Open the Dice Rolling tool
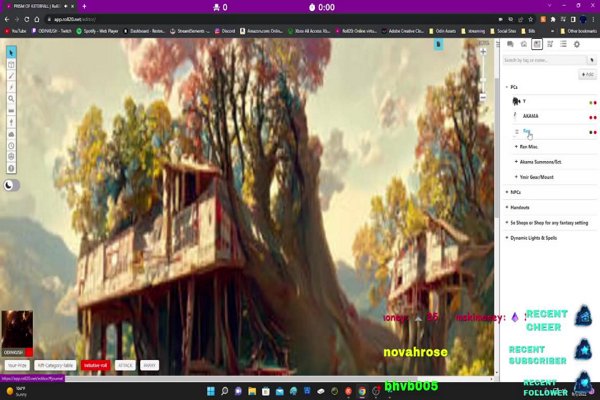Viewport: 600px width, 400px height. click(11, 157)
